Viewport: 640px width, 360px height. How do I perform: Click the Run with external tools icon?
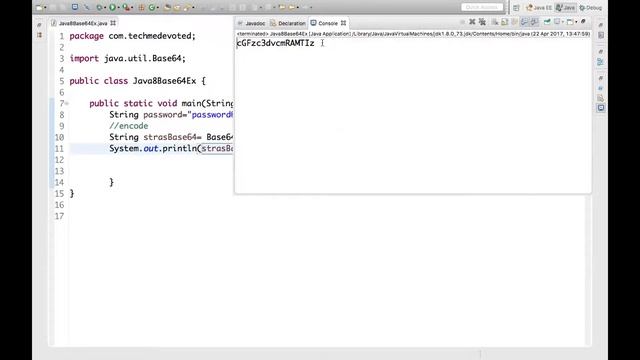click(x=126, y=7)
